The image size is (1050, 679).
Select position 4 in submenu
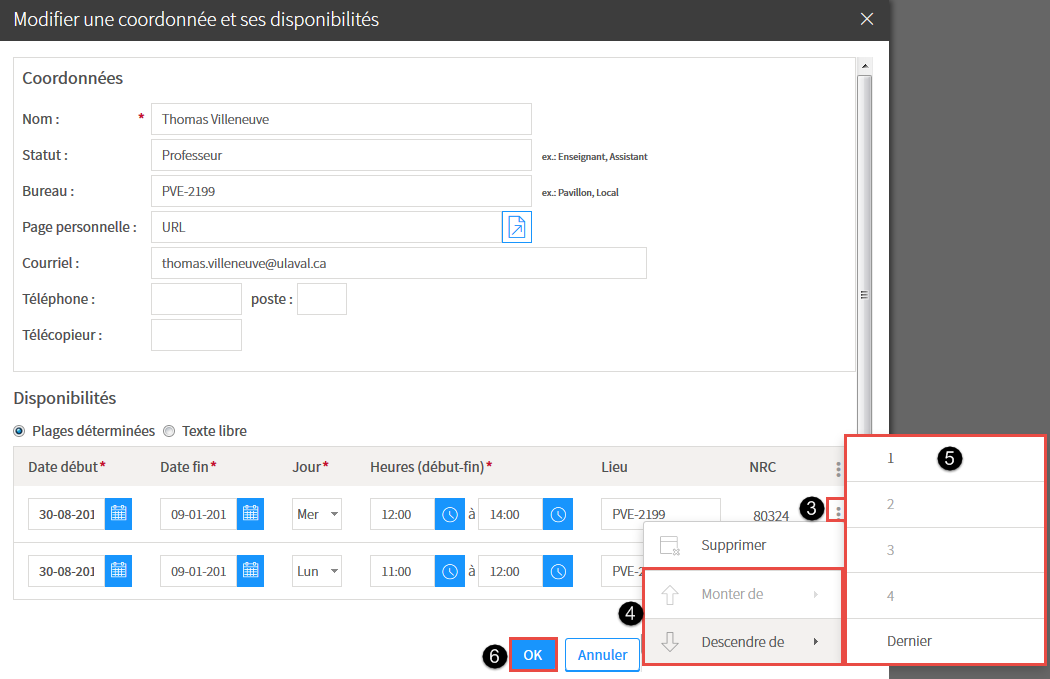click(x=946, y=595)
